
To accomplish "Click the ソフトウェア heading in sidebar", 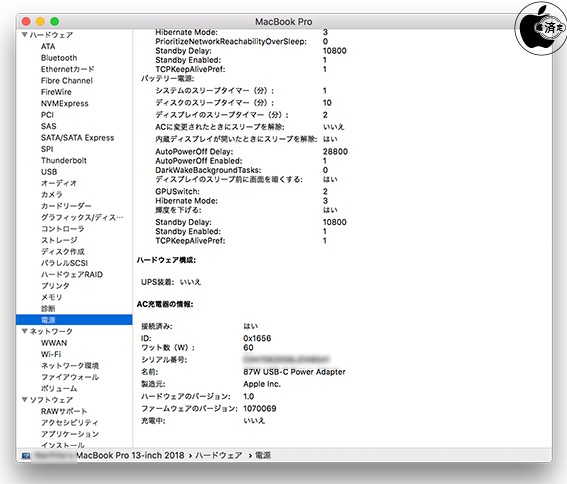I will (51, 400).
